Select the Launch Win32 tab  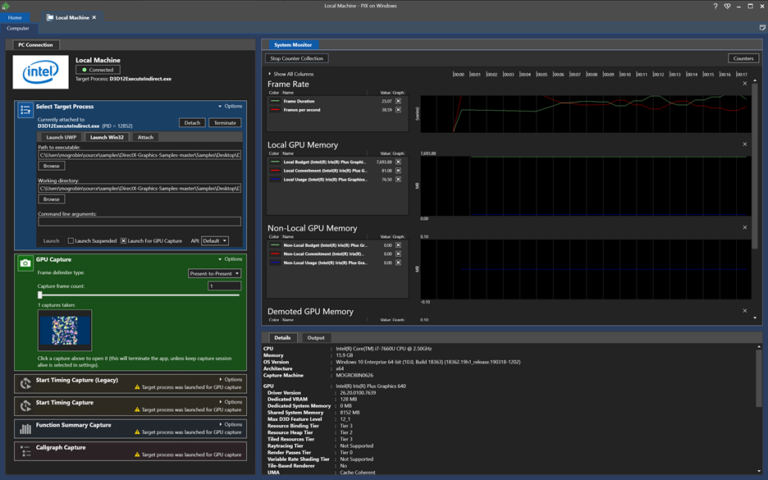click(x=107, y=137)
